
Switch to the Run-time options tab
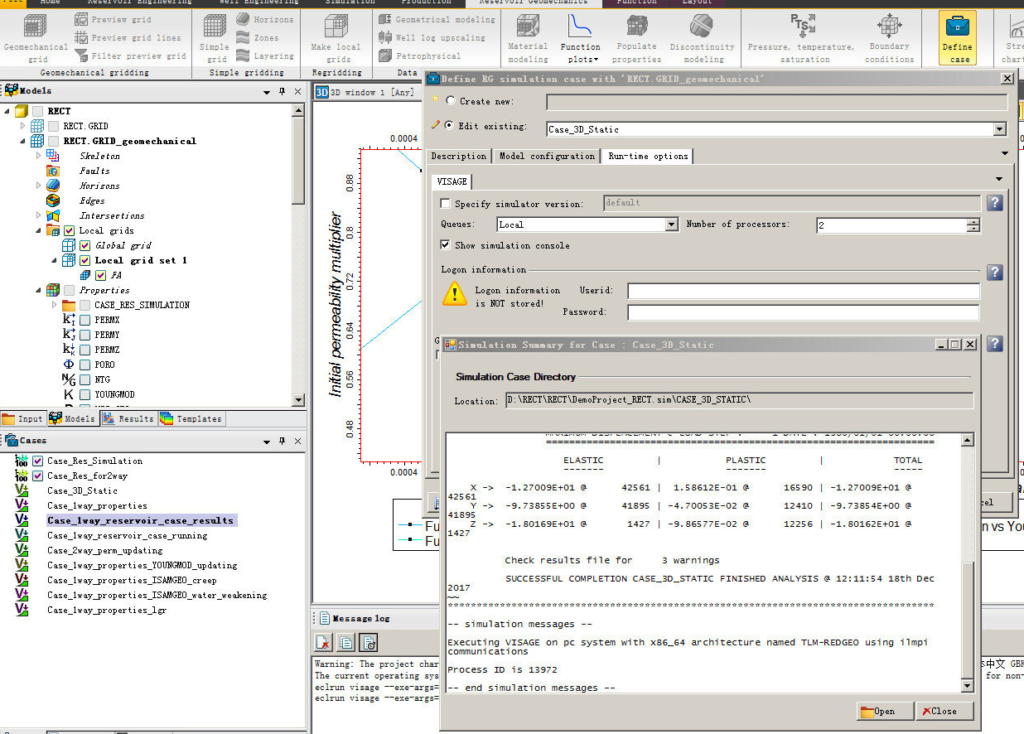(647, 155)
